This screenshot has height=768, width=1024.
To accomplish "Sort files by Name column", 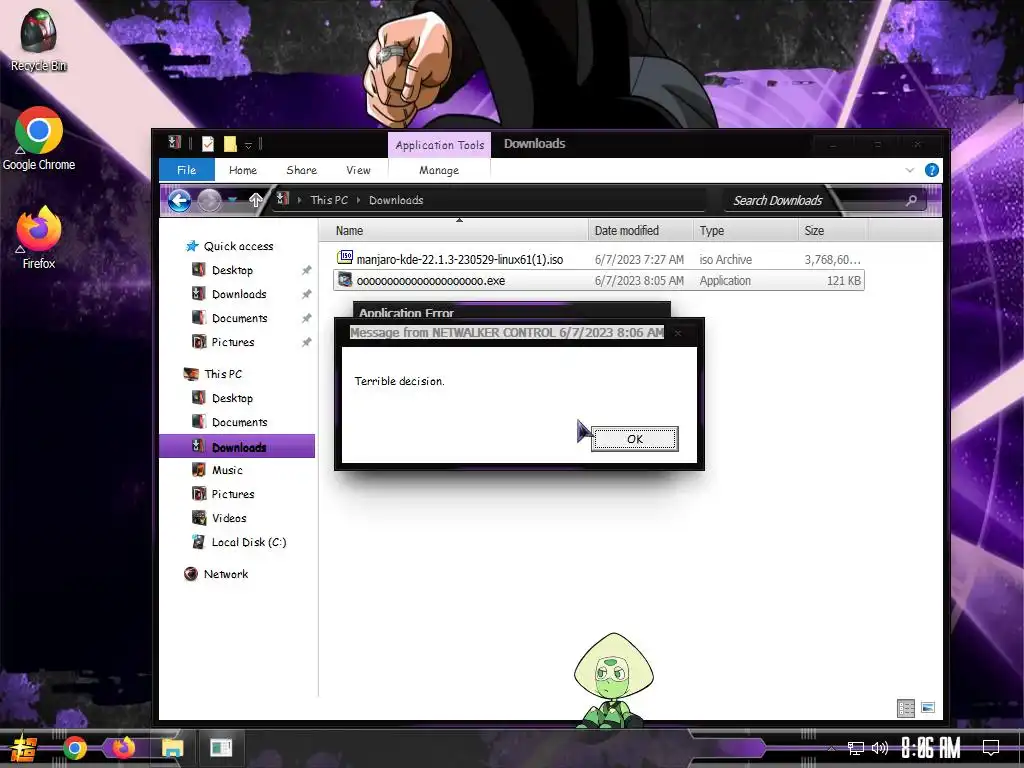I will pos(454,231).
